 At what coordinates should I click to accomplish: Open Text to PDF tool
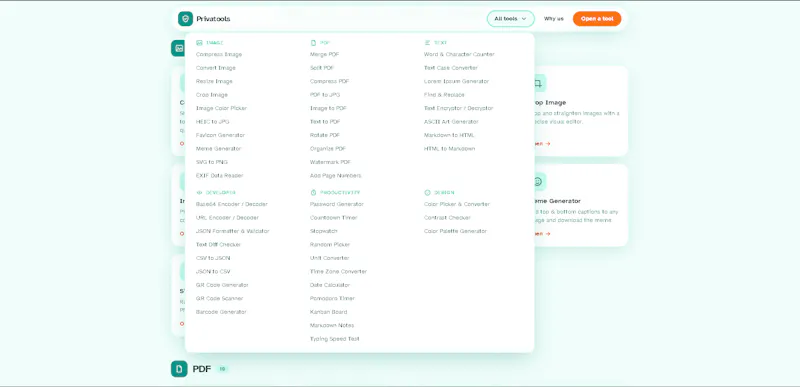(x=325, y=122)
